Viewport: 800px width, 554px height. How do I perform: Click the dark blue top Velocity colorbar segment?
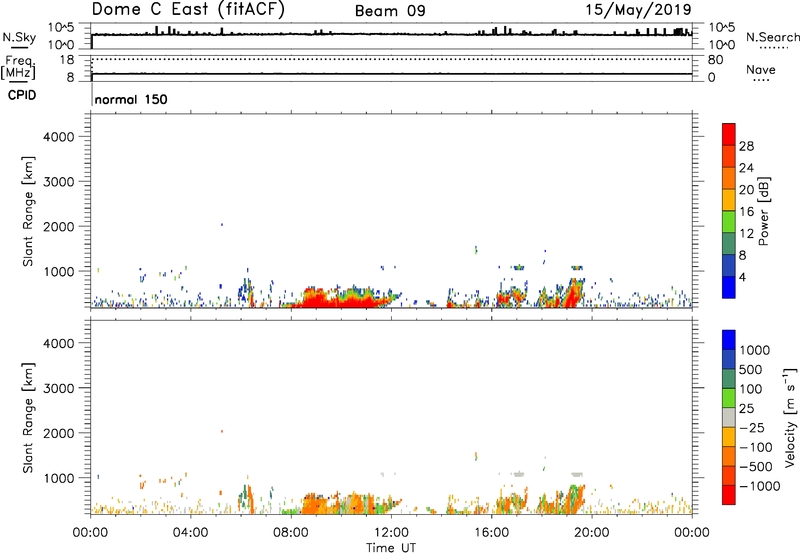729,340
